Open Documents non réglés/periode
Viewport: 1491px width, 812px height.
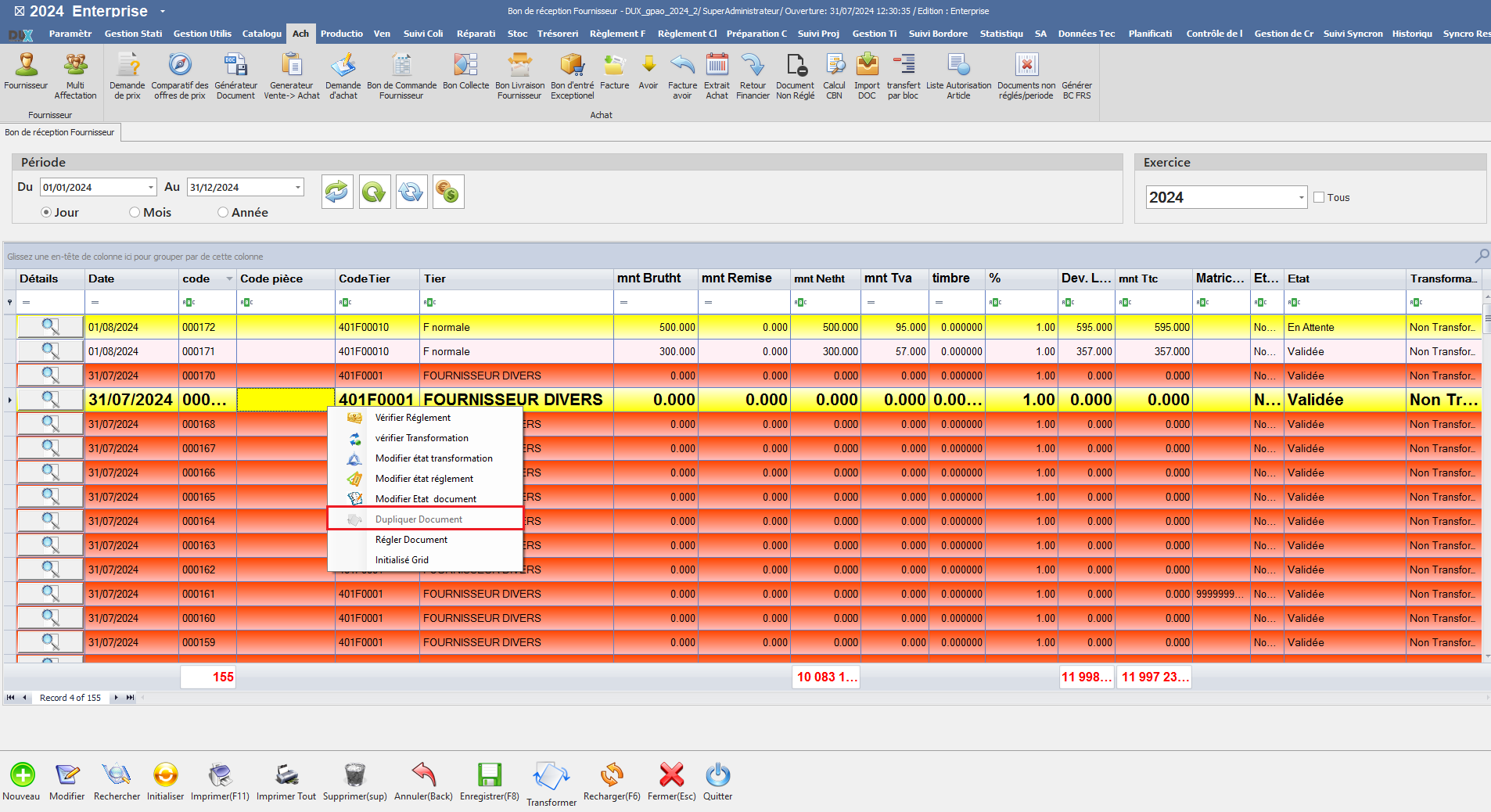coord(1026,75)
